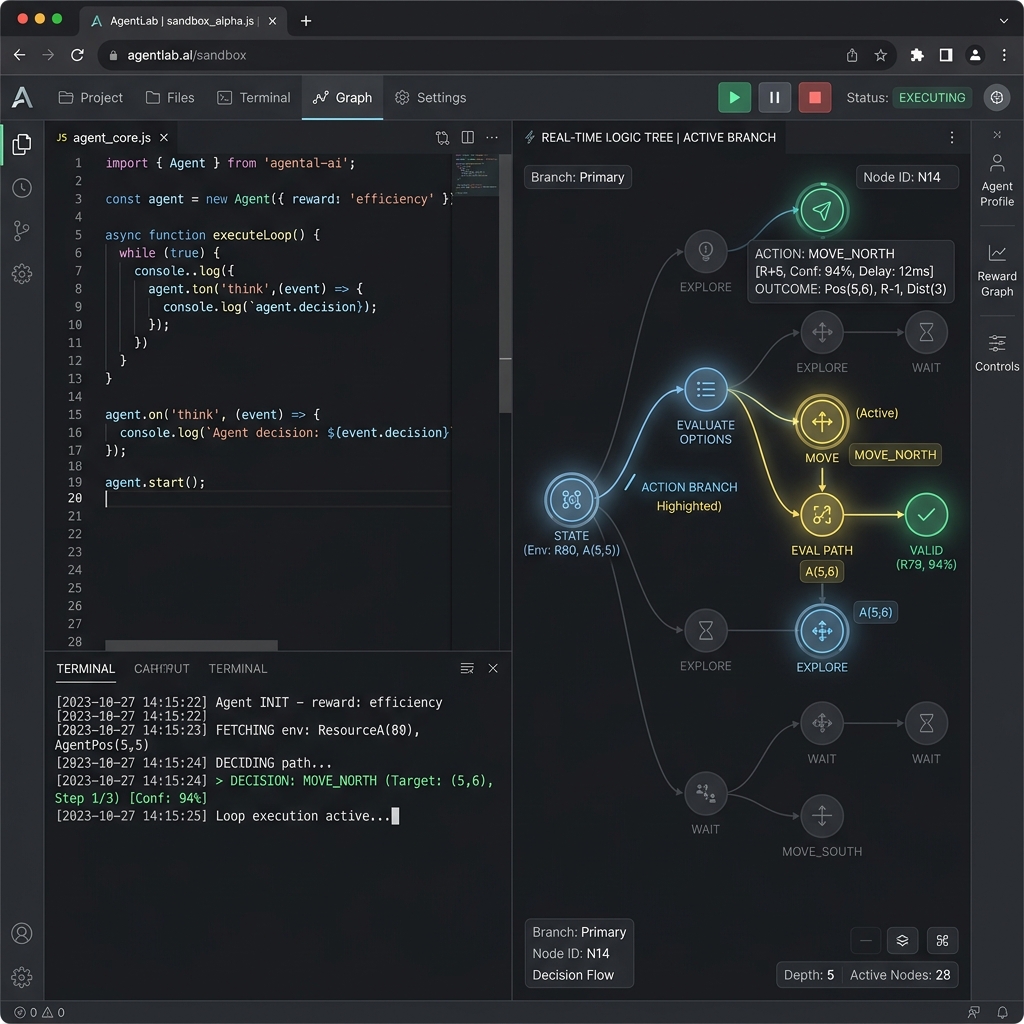This screenshot has width=1024, height=1024.
Task: Click the compare changes icon in editor toolbar
Action: click(442, 137)
